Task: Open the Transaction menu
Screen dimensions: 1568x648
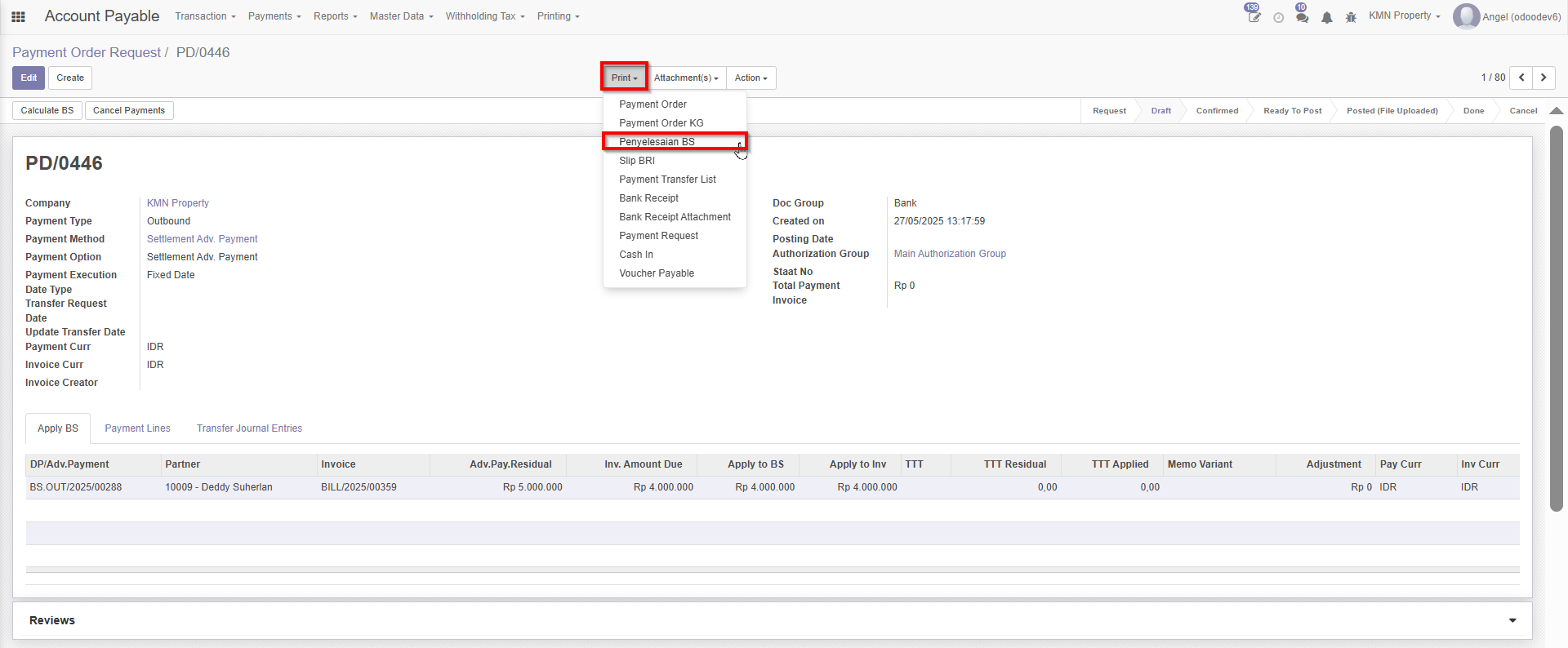Action: [205, 16]
